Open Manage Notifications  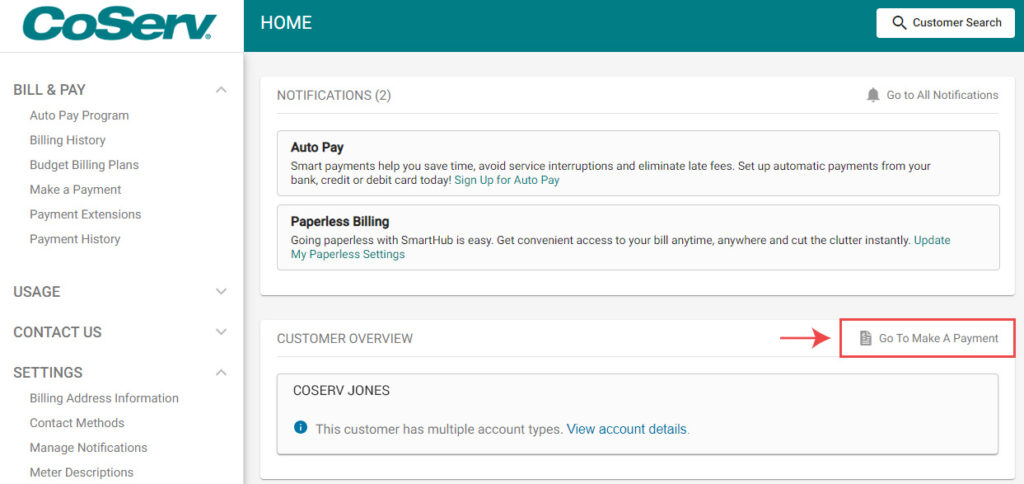click(88, 448)
